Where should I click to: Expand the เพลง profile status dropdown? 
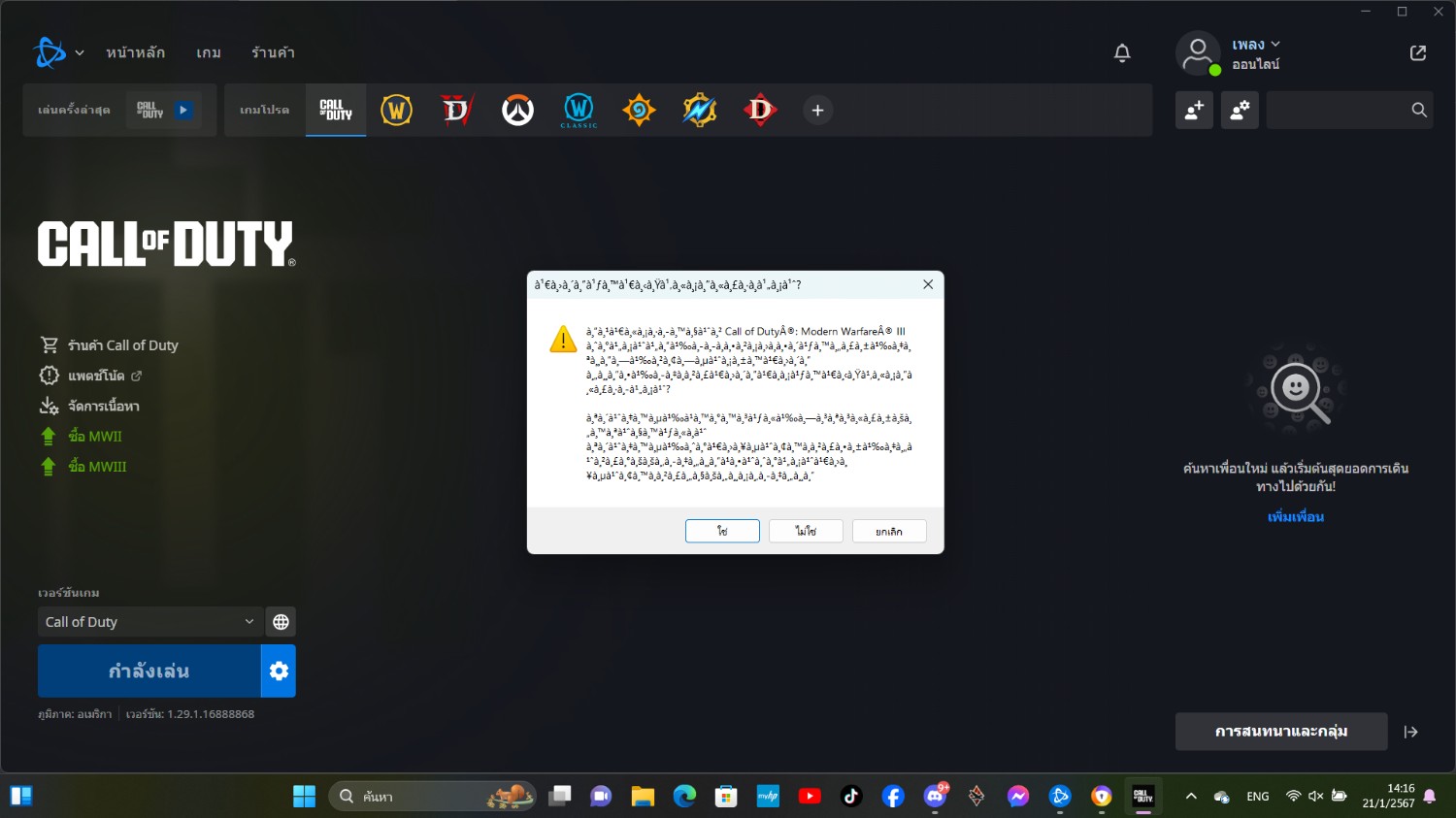pyautogui.click(x=1257, y=45)
